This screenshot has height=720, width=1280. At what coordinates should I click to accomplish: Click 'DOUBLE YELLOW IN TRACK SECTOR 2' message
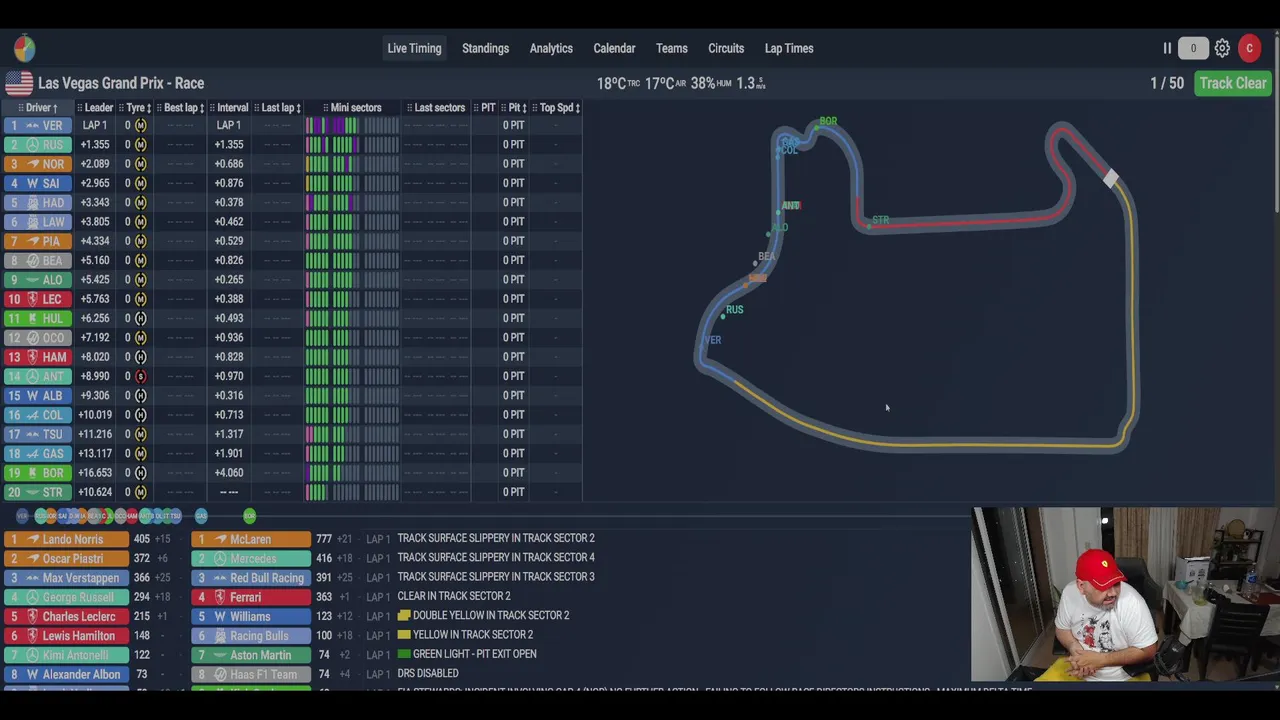point(491,615)
